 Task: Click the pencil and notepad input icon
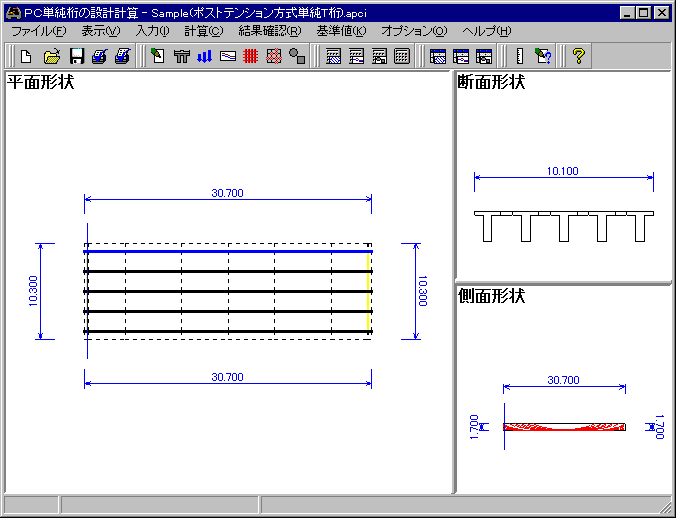point(158,57)
